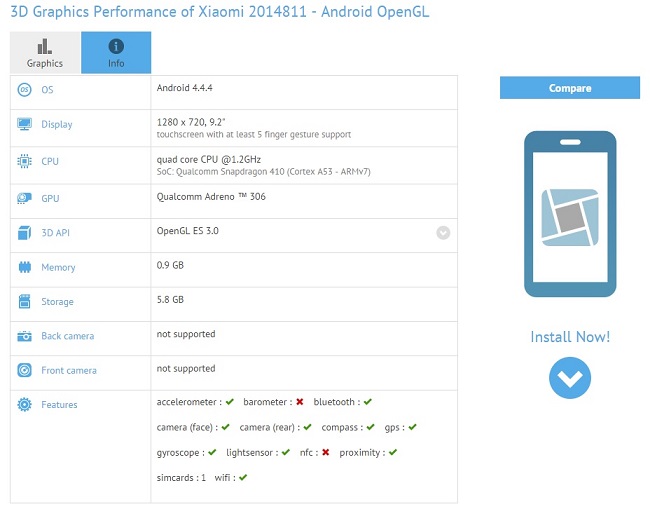Click the phone illustration thumbnail
This screenshot has height=523, width=650.
[570, 214]
